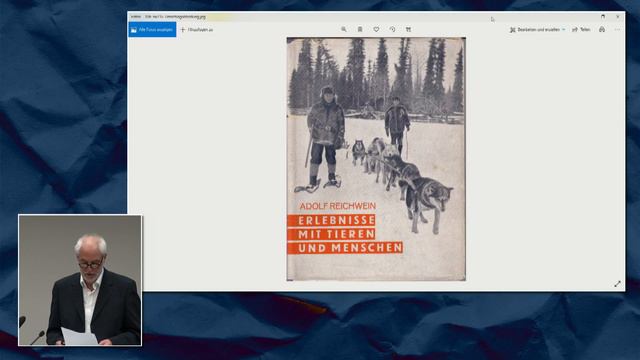Click the delete trash icon

[360, 29]
